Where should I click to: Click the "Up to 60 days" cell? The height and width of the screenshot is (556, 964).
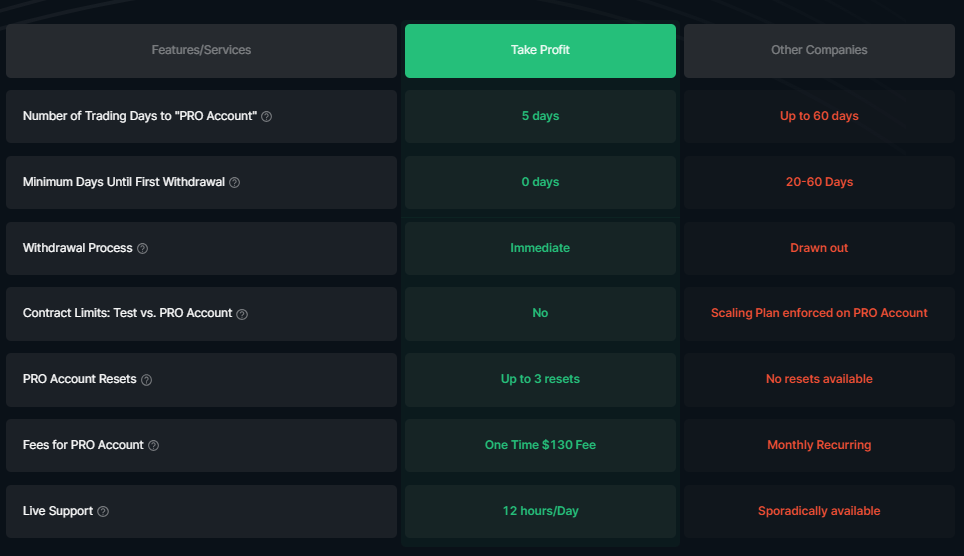819,116
